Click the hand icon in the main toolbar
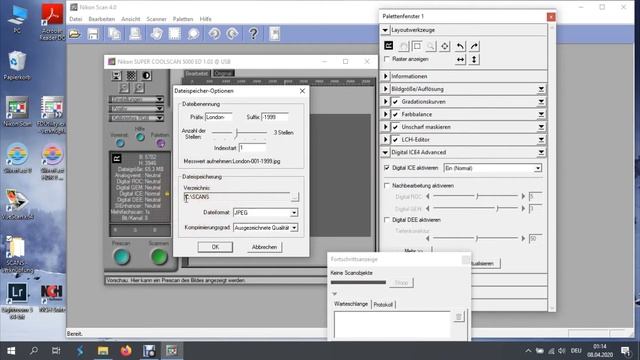Viewport: 640px width, 360px height. tap(156, 34)
